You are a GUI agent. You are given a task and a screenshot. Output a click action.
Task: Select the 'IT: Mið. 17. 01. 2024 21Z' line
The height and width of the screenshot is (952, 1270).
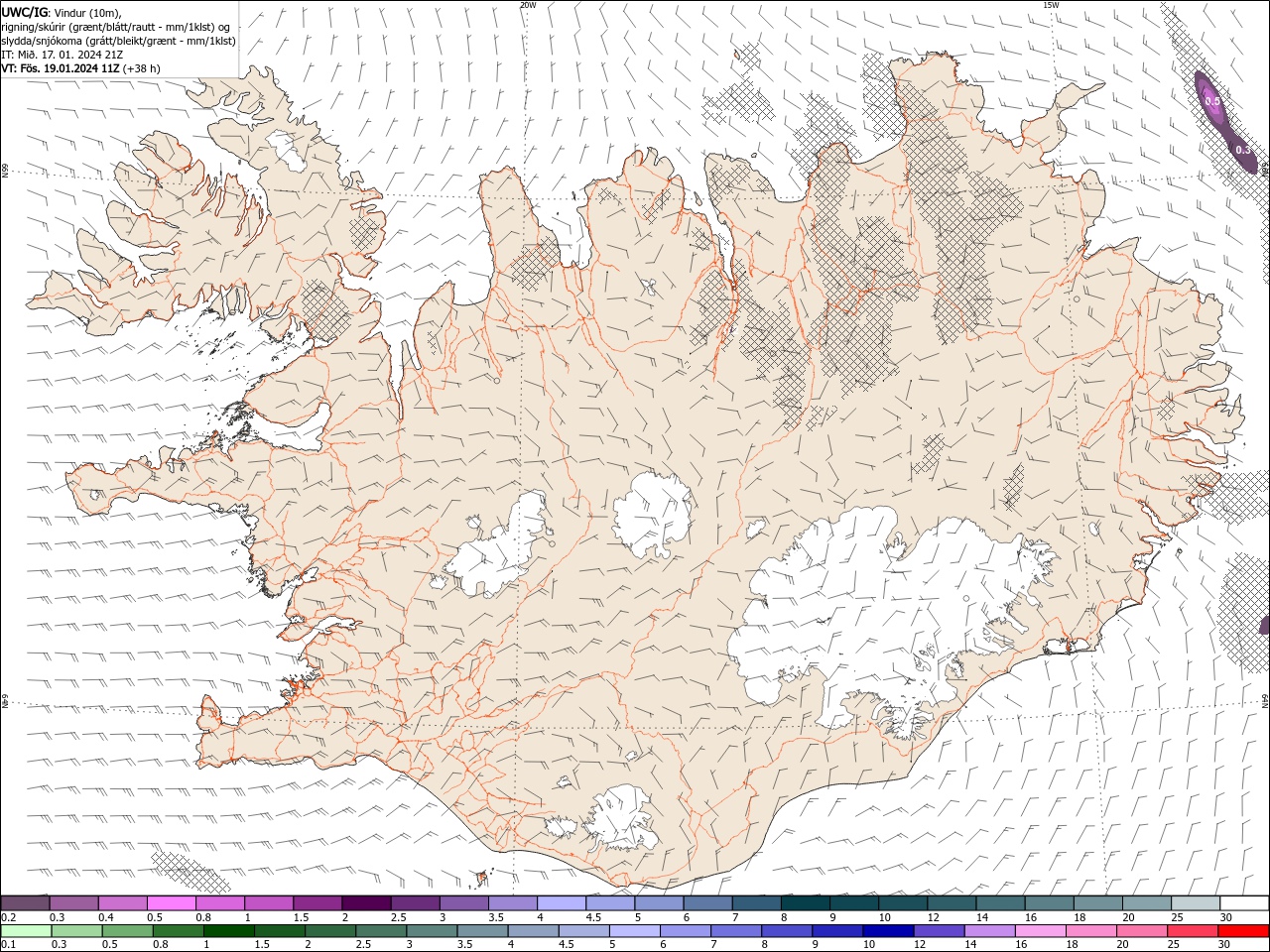pos(63,55)
